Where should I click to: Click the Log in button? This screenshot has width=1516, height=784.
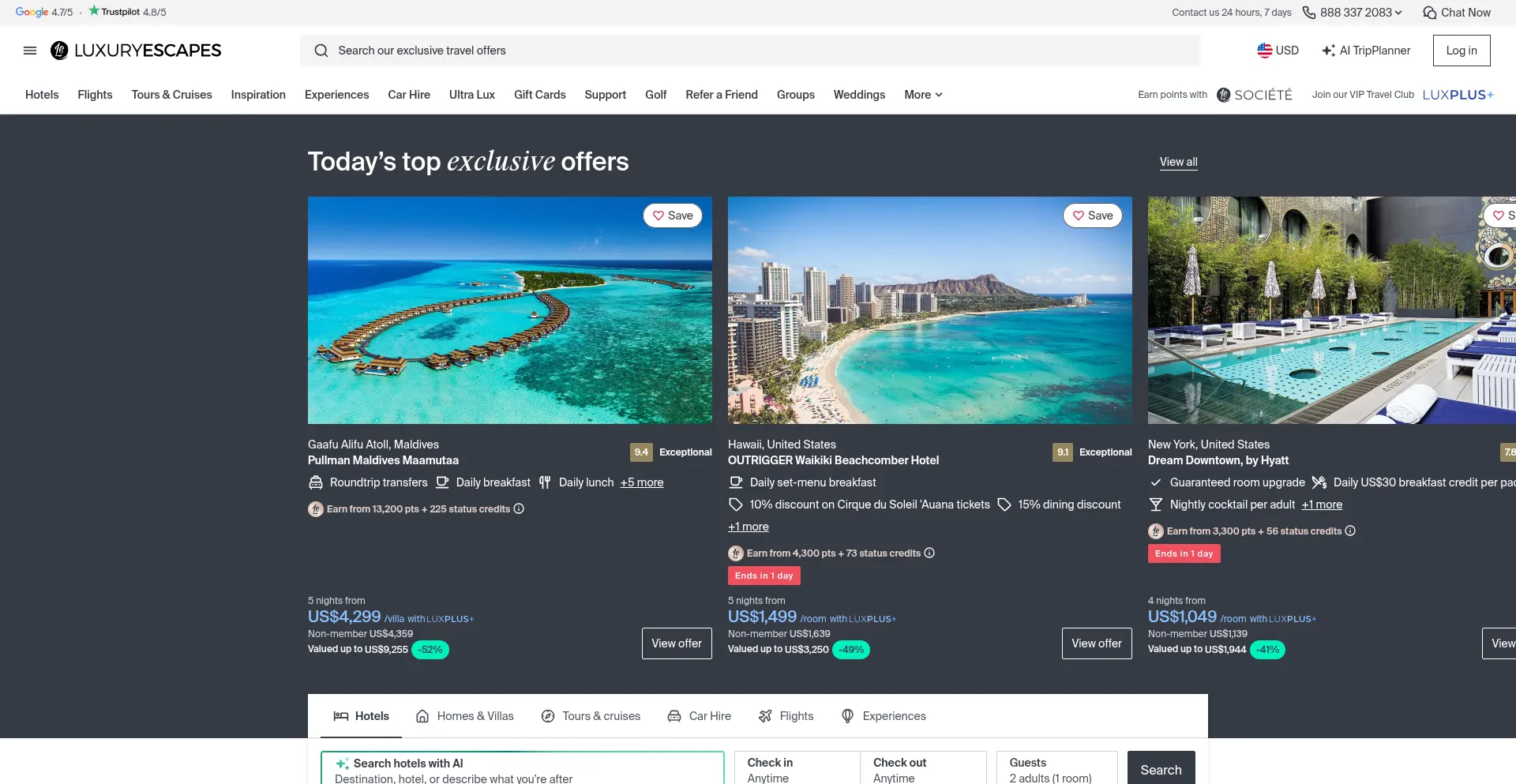tap(1462, 51)
